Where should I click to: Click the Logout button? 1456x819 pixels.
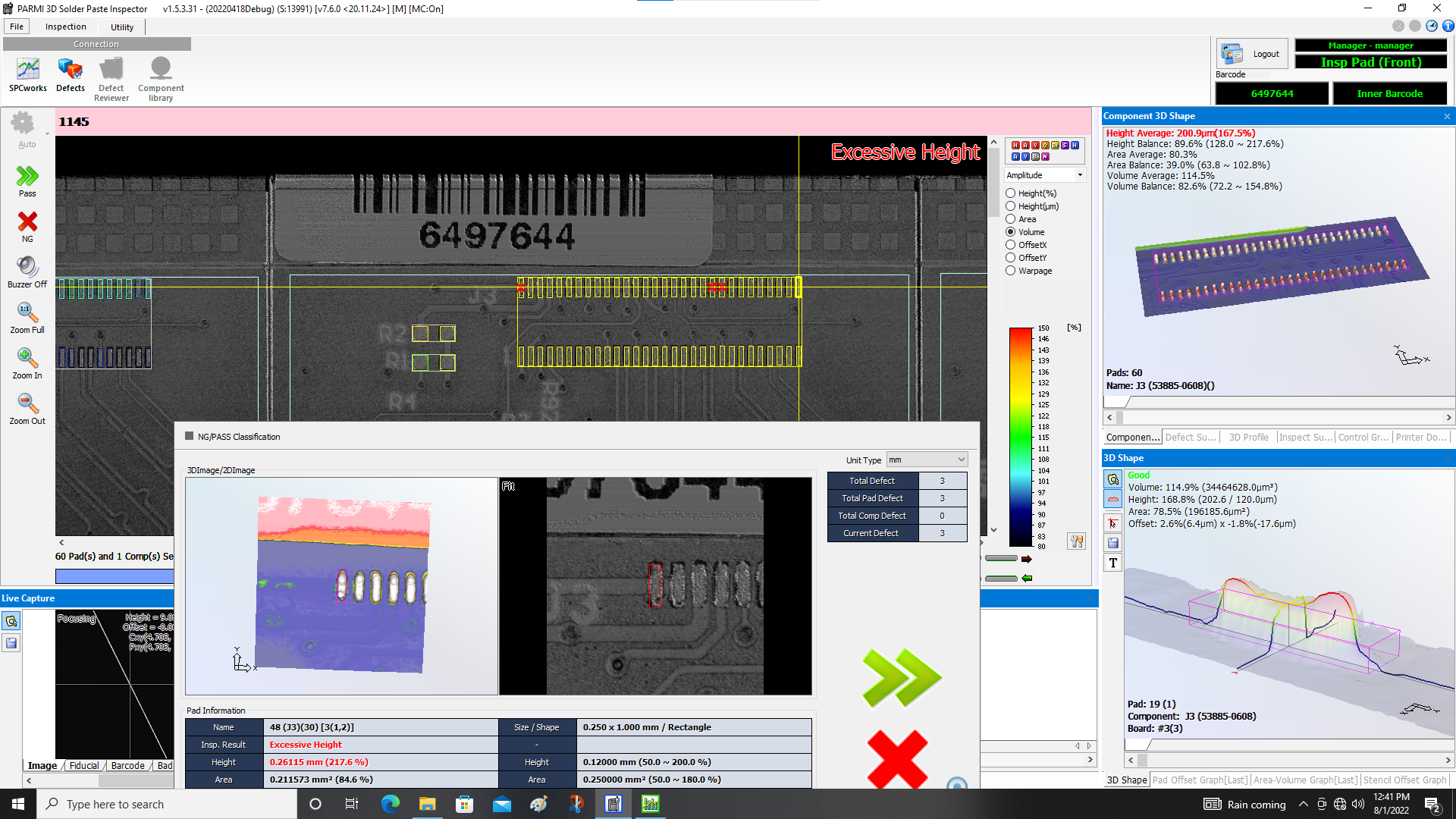coord(1253,54)
